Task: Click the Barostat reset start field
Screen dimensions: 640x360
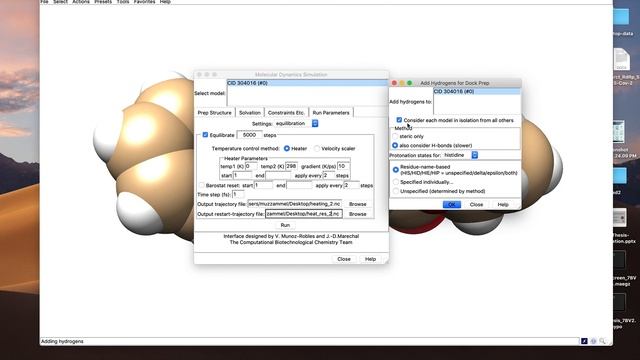Action: (263, 185)
